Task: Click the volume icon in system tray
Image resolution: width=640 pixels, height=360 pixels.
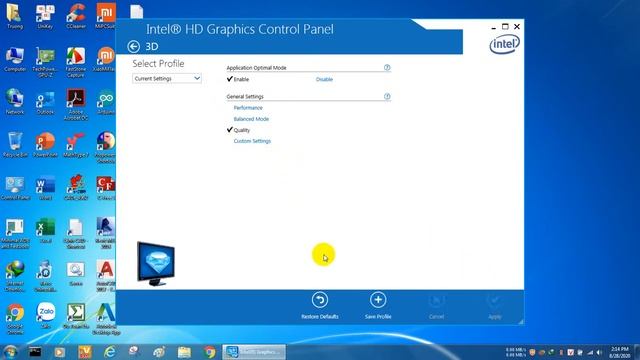Action: coord(599,352)
